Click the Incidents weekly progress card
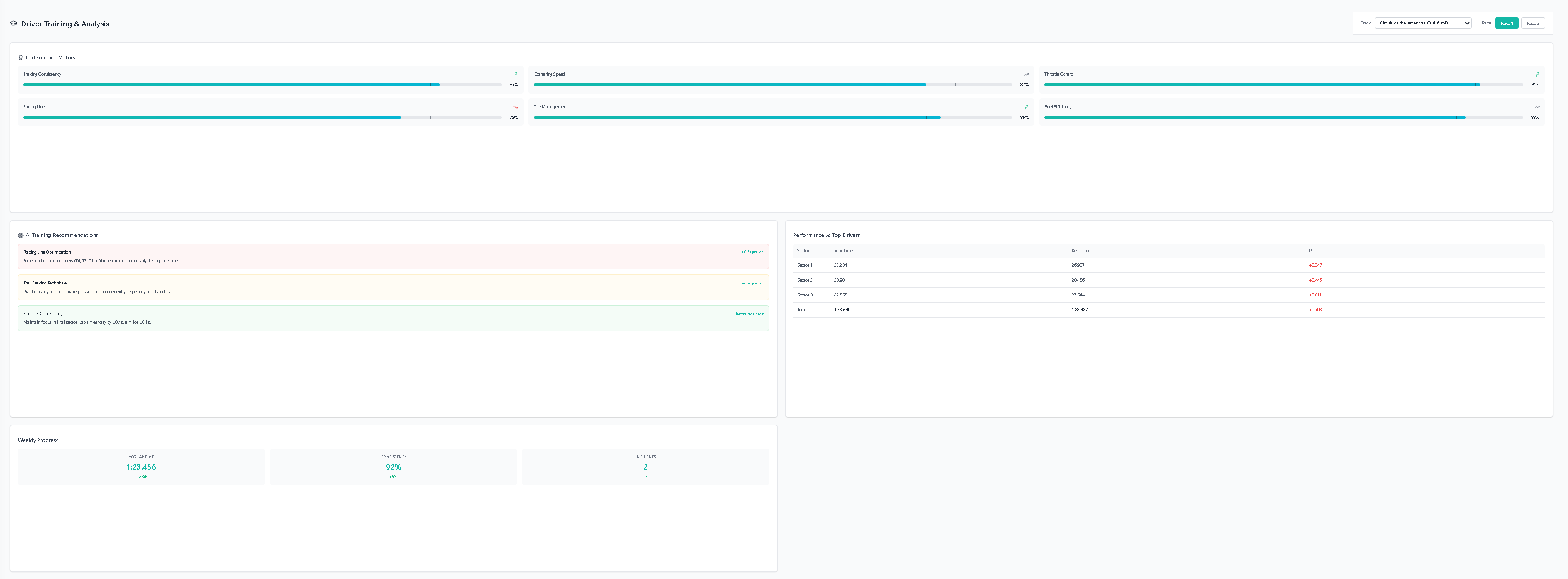The height and width of the screenshot is (579, 1568). 645,467
